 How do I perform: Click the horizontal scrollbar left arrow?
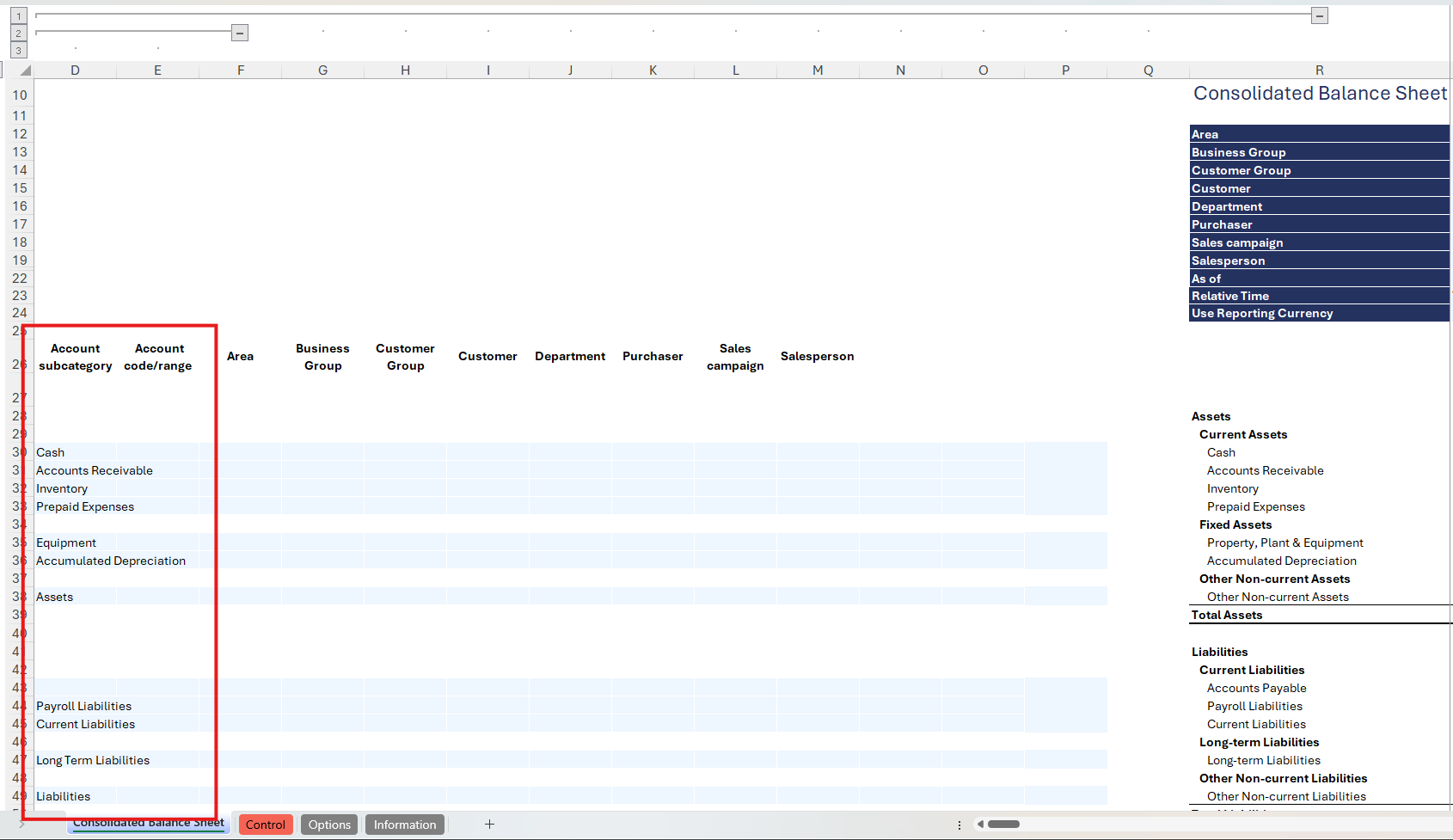(980, 825)
